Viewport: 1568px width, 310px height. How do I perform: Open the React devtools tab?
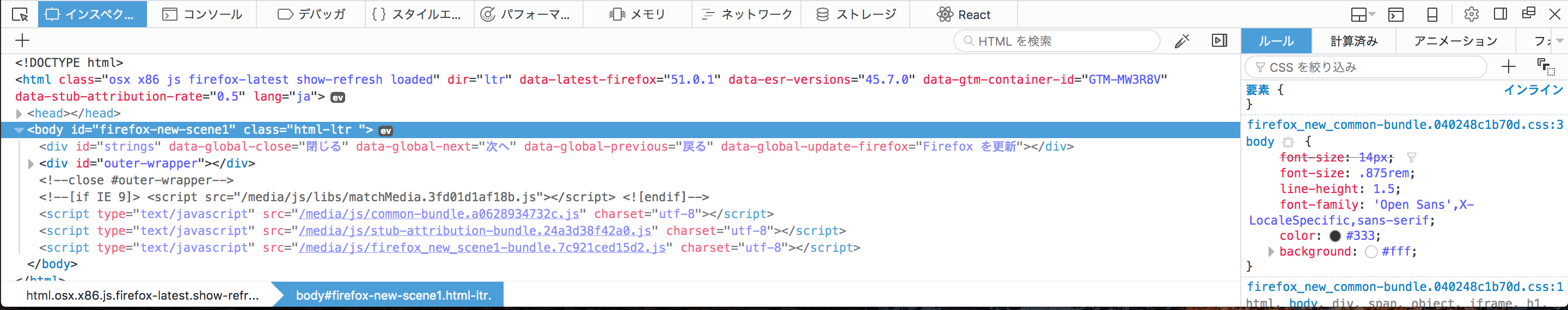click(964, 14)
